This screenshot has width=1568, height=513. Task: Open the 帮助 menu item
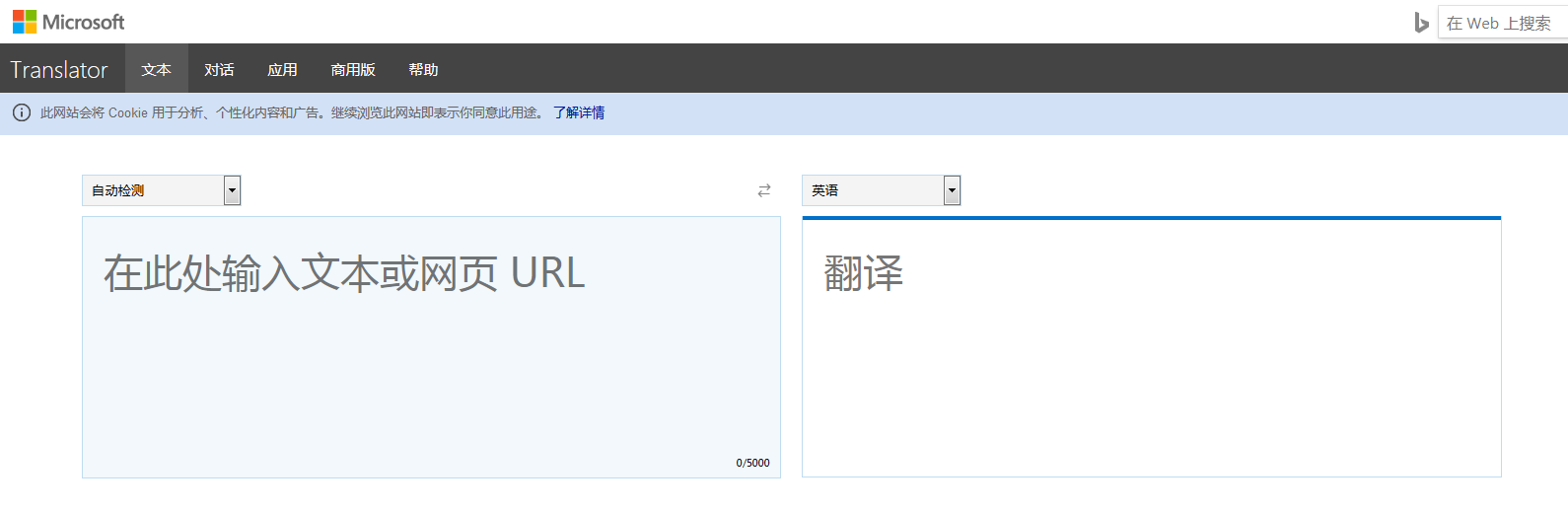[423, 69]
